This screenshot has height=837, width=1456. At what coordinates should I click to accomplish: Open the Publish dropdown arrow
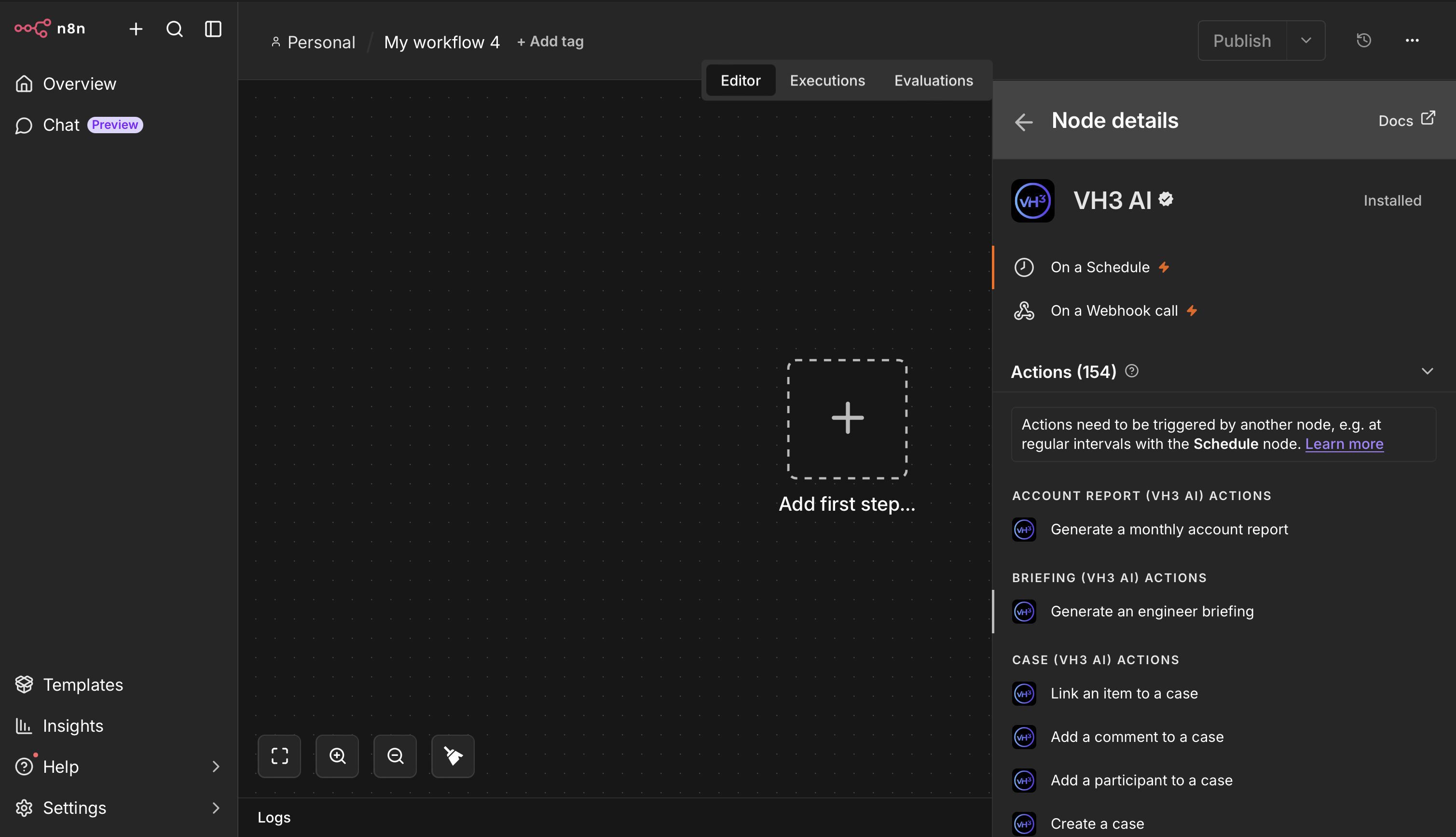(1306, 41)
